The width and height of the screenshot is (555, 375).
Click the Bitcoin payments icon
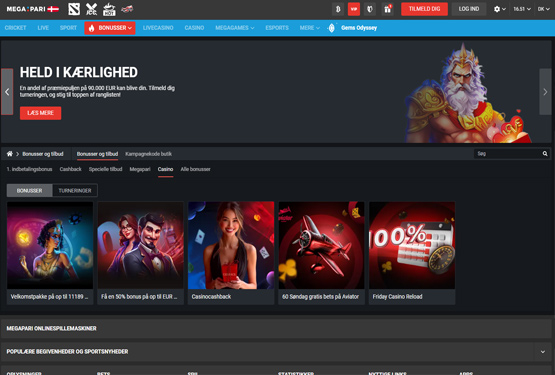[338, 9]
